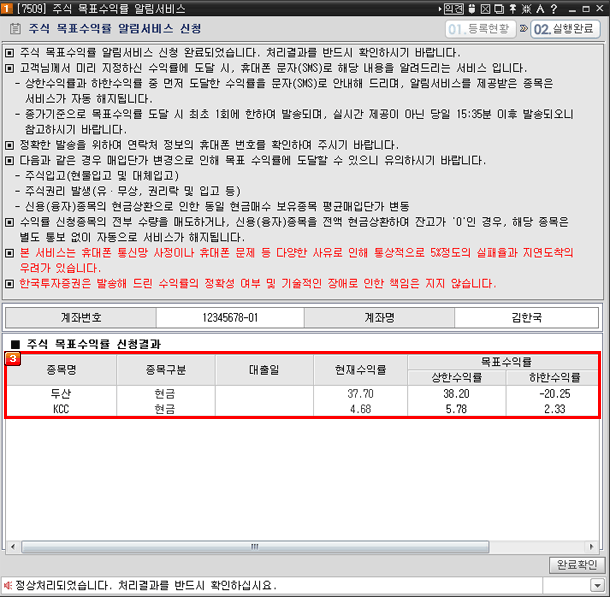Click the 종목구분 column header
This screenshot has width=610, height=597.
coord(166,369)
